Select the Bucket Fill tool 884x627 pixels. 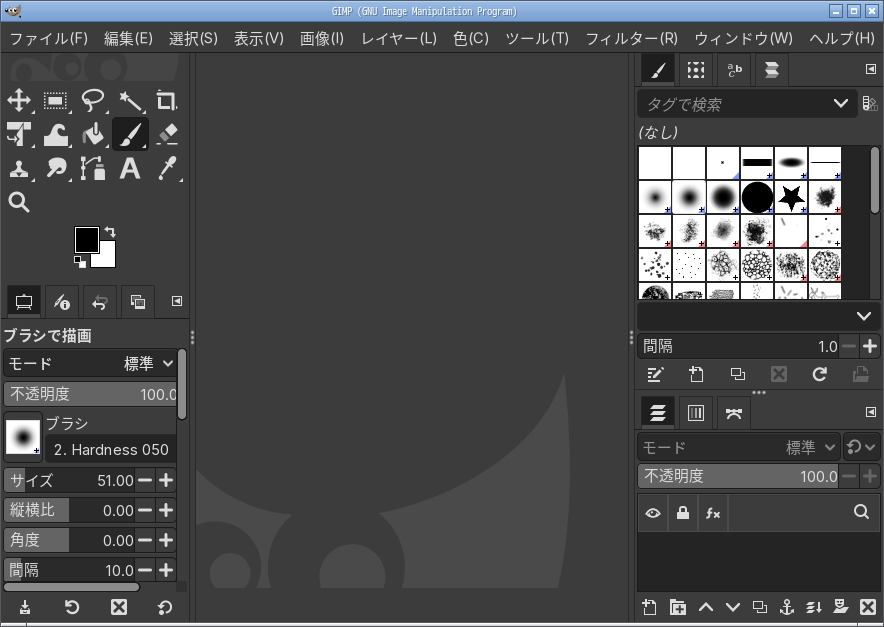click(x=93, y=134)
